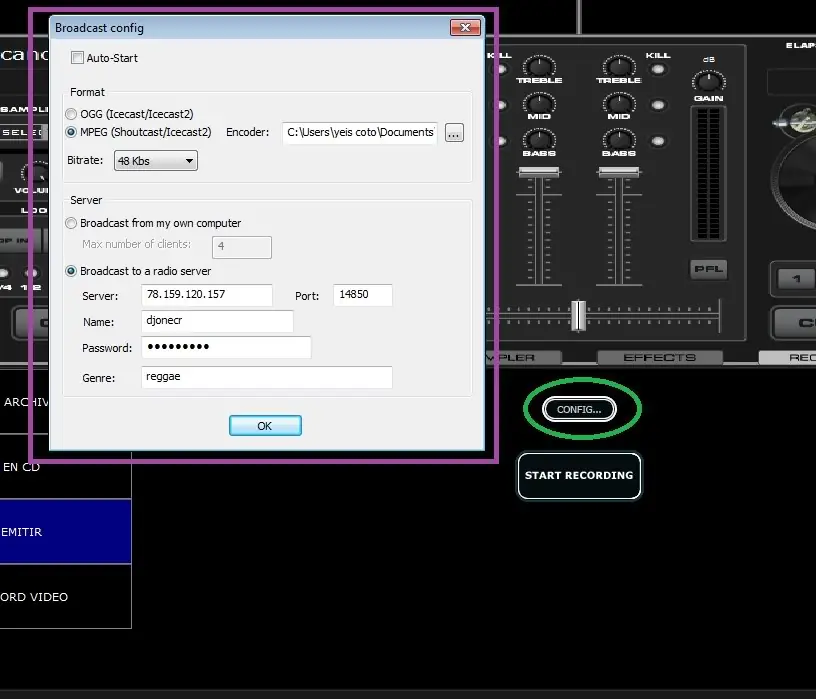Click the Password field
Viewport: 816px width, 699px height.
coord(226,347)
